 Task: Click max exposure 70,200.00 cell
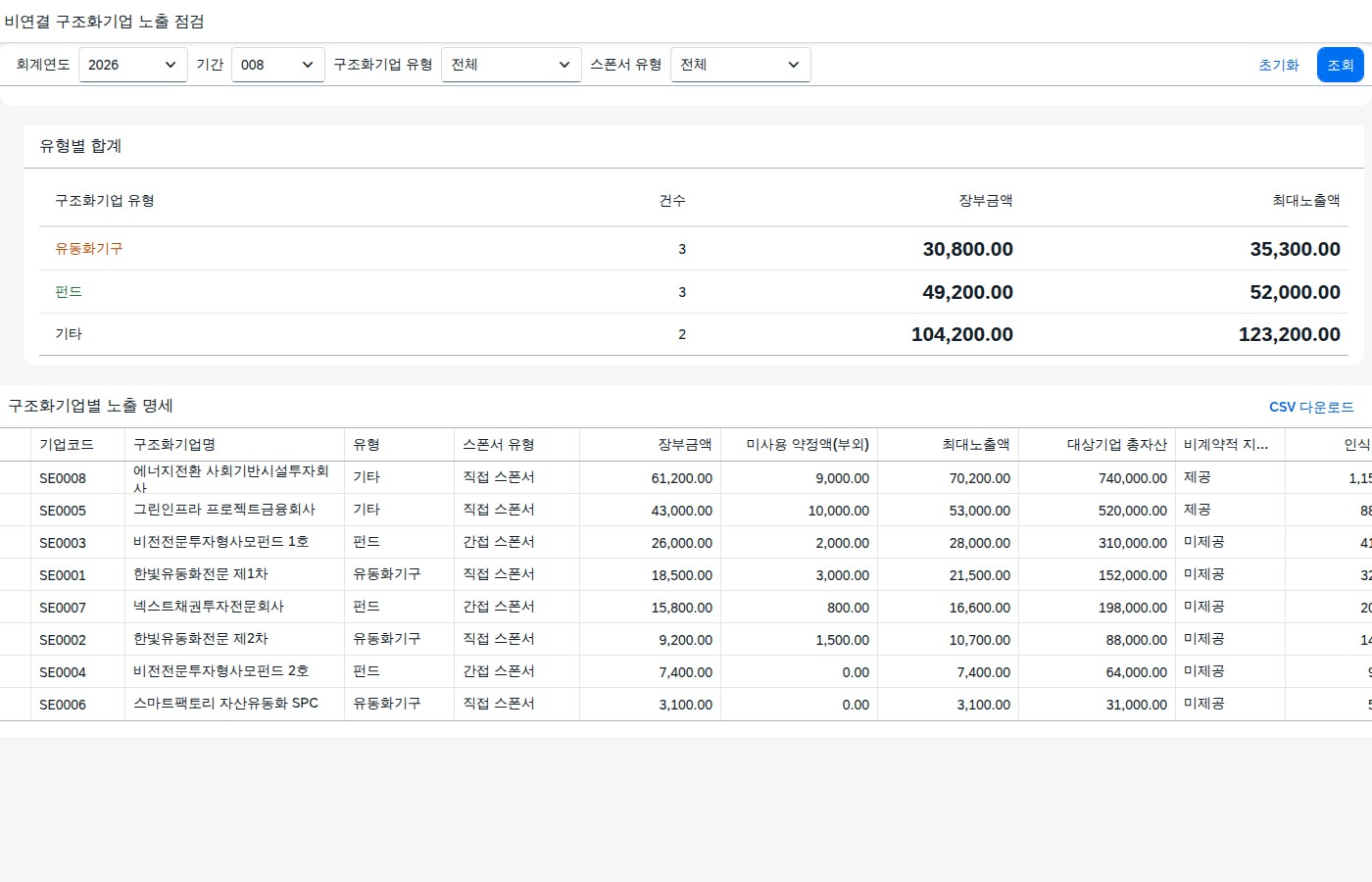(948, 478)
